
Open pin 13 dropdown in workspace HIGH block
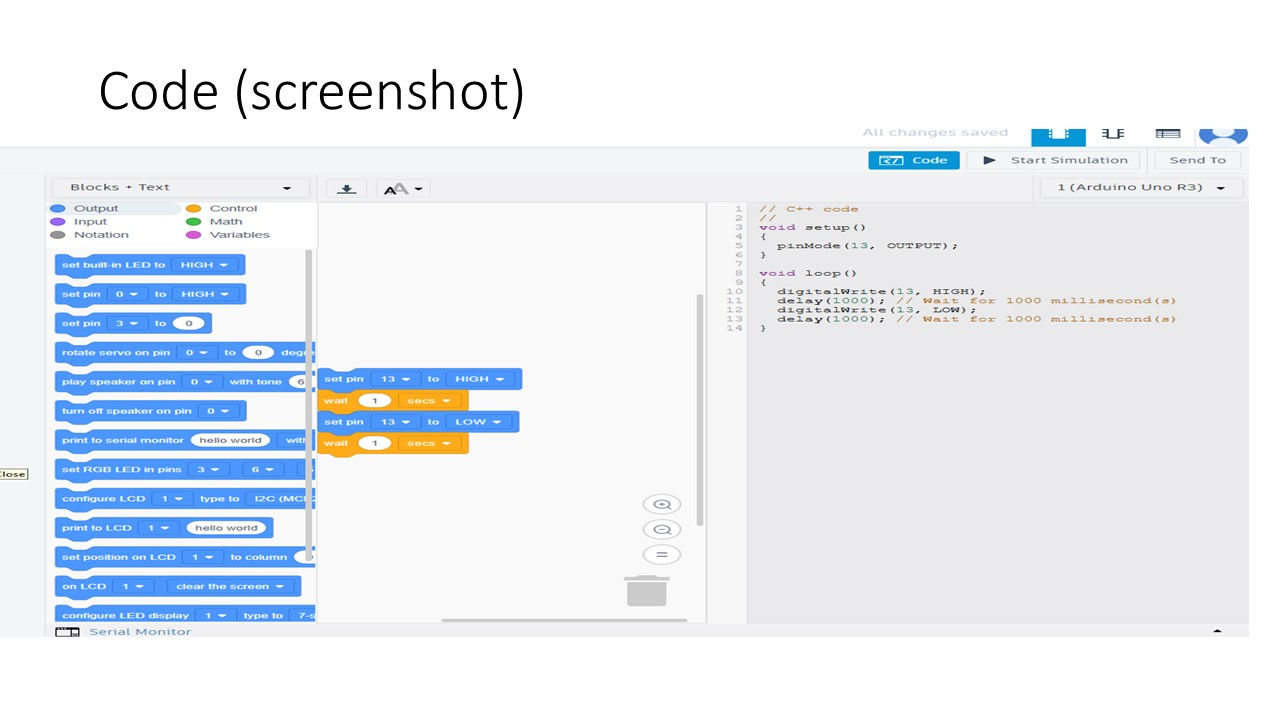click(x=397, y=380)
